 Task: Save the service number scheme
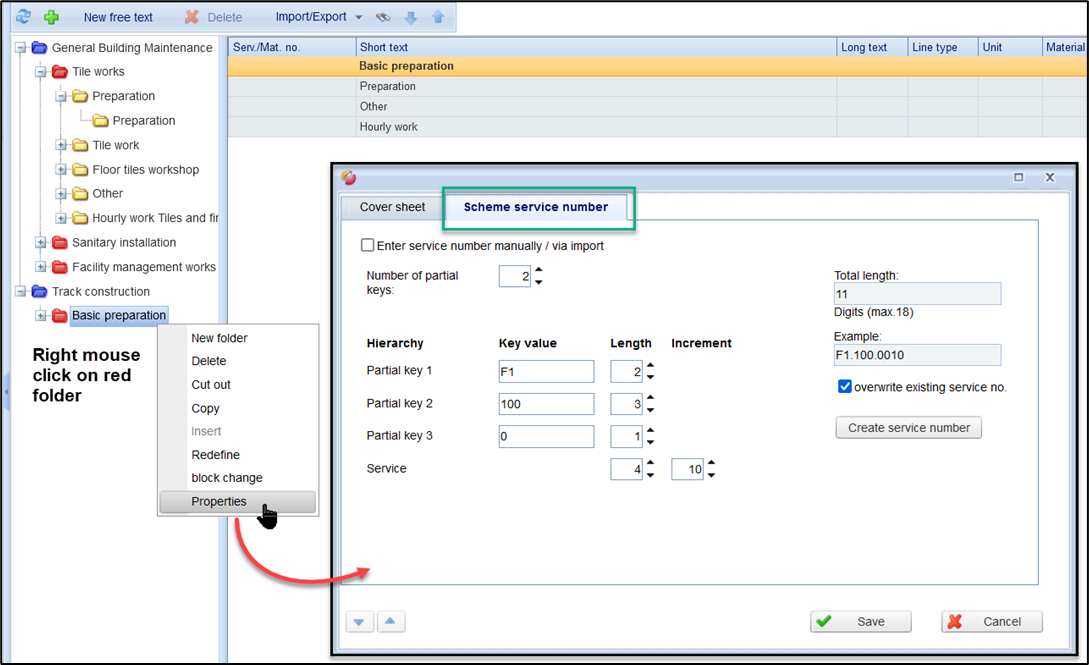click(x=860, y=621)
